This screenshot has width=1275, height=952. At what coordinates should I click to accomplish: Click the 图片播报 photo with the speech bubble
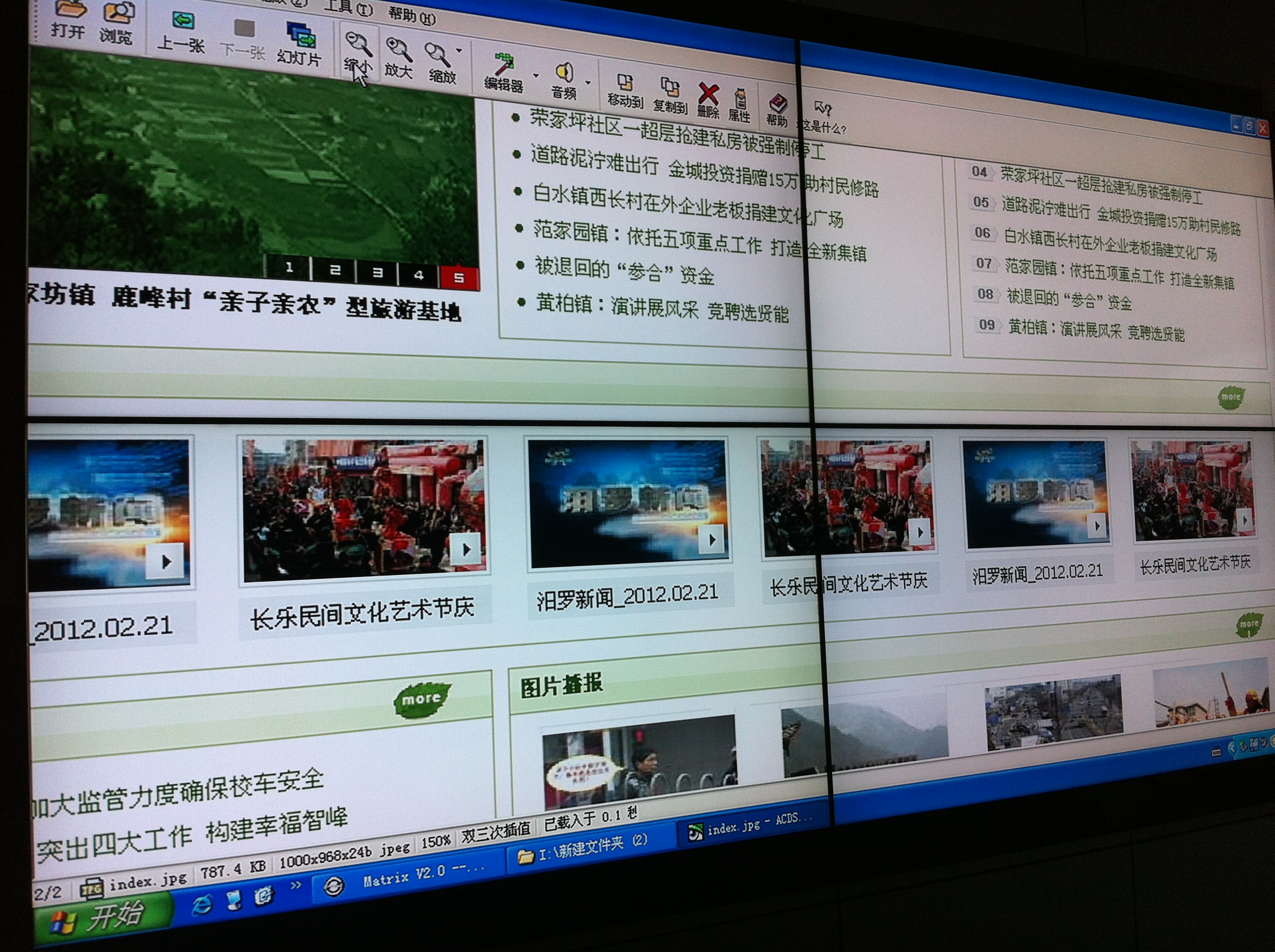pyautogui.click(x=640, y=762)
